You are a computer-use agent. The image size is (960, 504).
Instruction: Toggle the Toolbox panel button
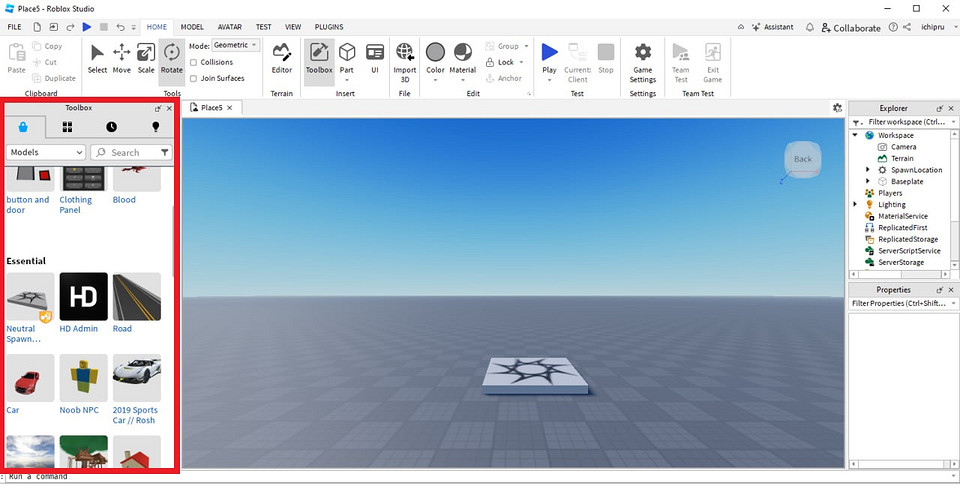tap(319, 58)
